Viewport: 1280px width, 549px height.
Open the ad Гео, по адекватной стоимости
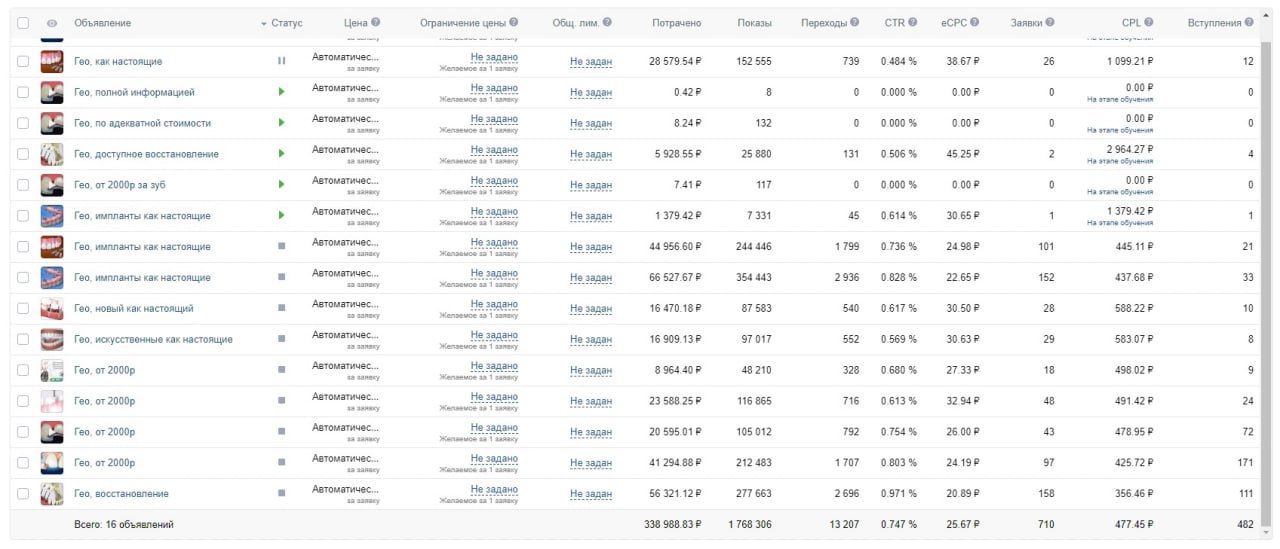(x=142, y=123)
